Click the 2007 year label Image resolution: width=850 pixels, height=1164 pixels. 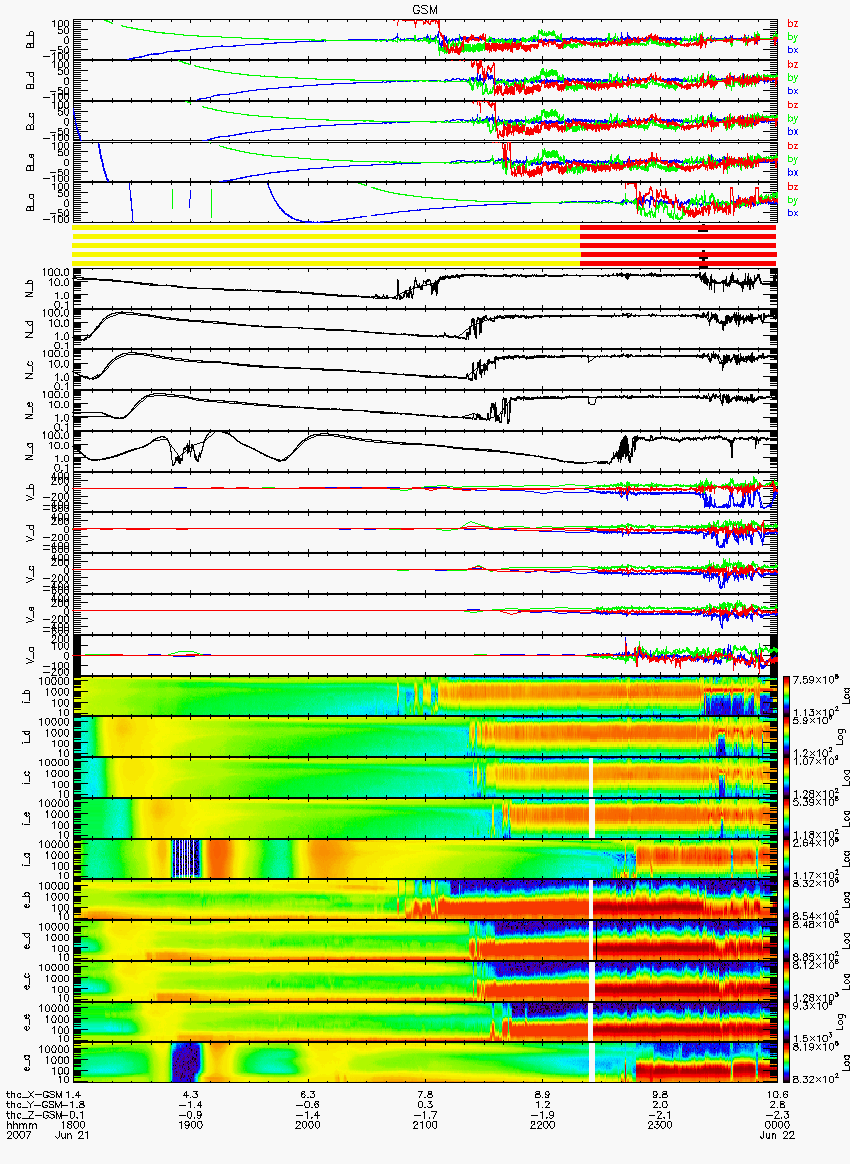coord(19,1135)
